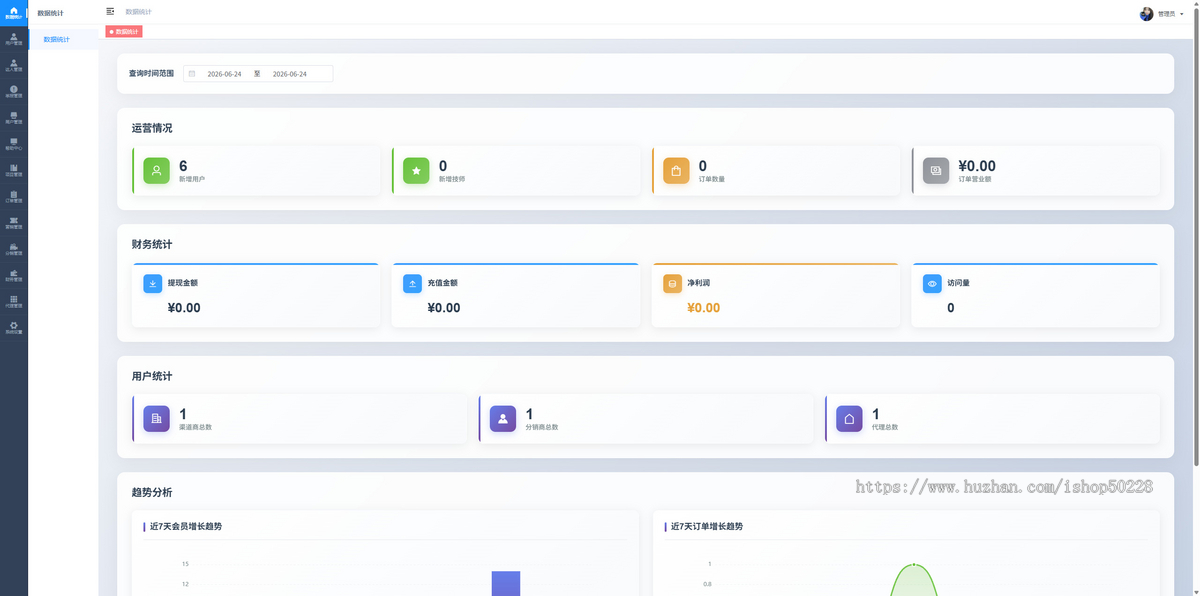1200x596 pixels.
Task: Click the 访问量 eye icon
Action: [932, 283]
